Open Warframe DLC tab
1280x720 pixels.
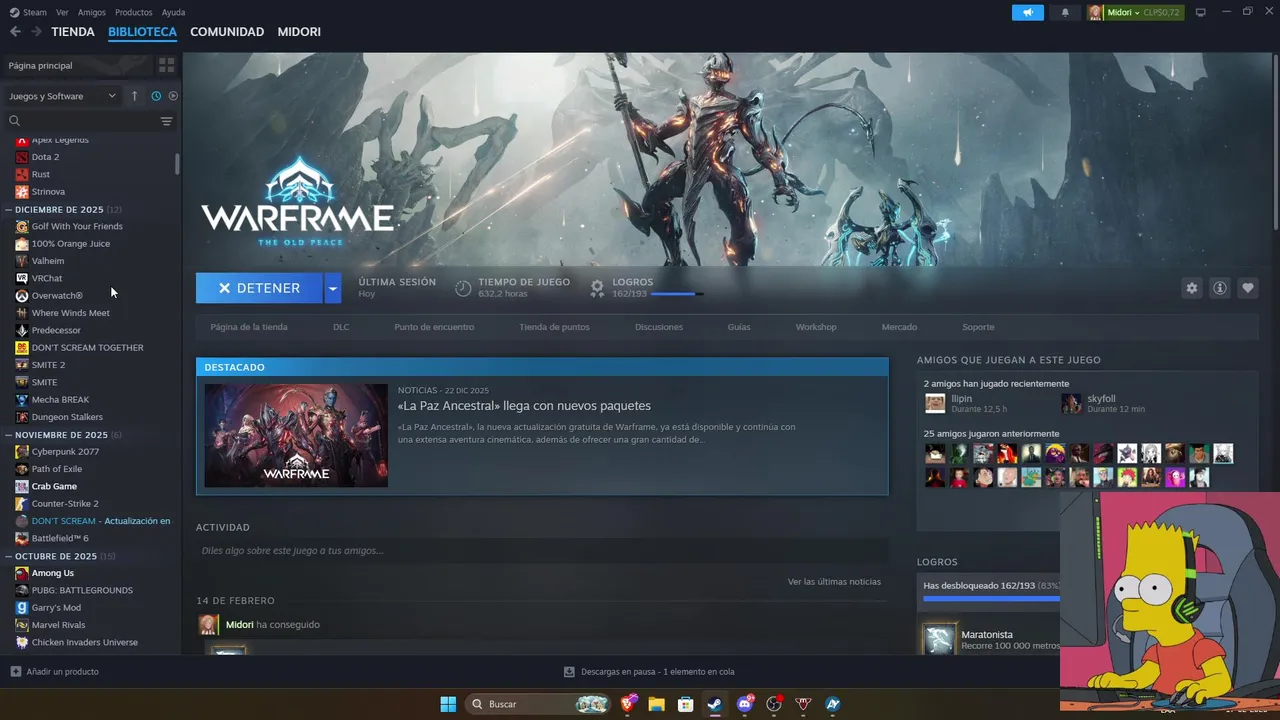tap(341, 327)
